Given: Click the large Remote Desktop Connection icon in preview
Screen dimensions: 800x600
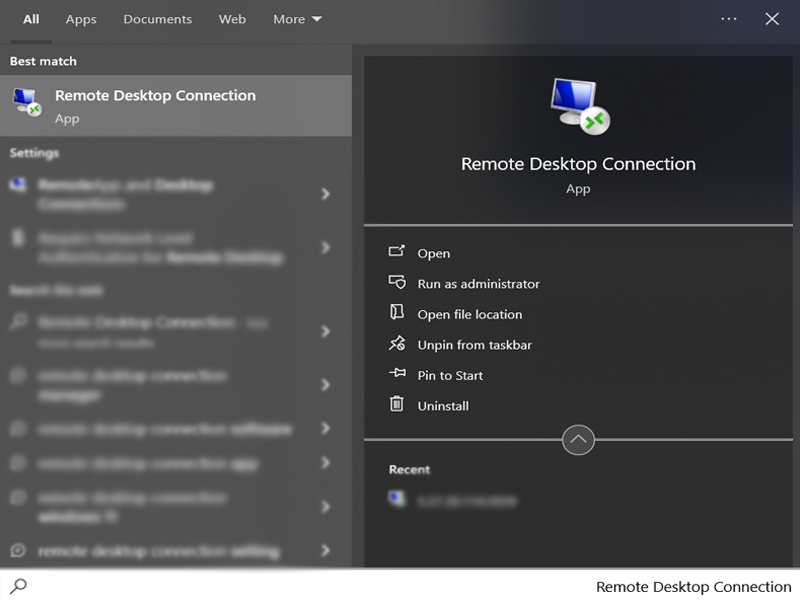Looking at the screenshot, I should pyautogui.click(x=580, y=106).
